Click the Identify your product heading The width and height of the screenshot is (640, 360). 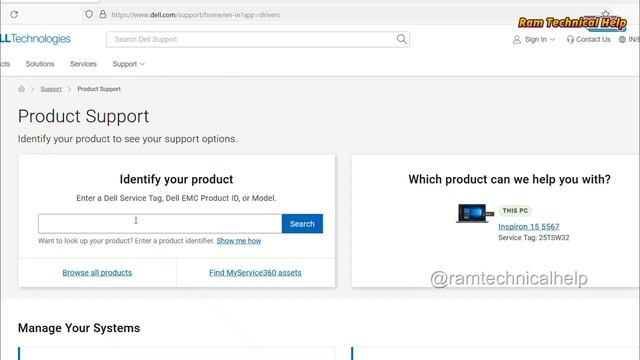coord(176,179)
